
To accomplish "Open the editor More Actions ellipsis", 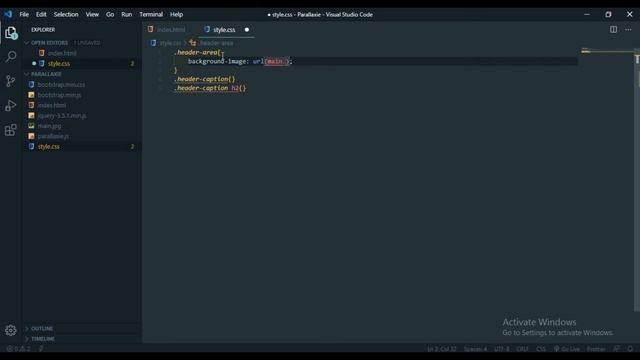I will coord(628,29).
